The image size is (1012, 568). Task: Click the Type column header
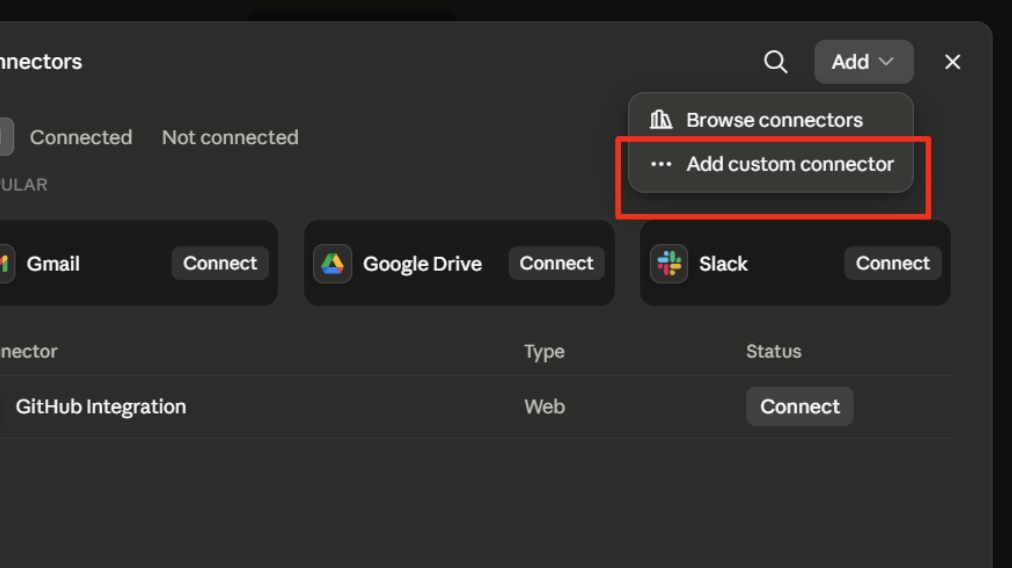click(544, 352)
